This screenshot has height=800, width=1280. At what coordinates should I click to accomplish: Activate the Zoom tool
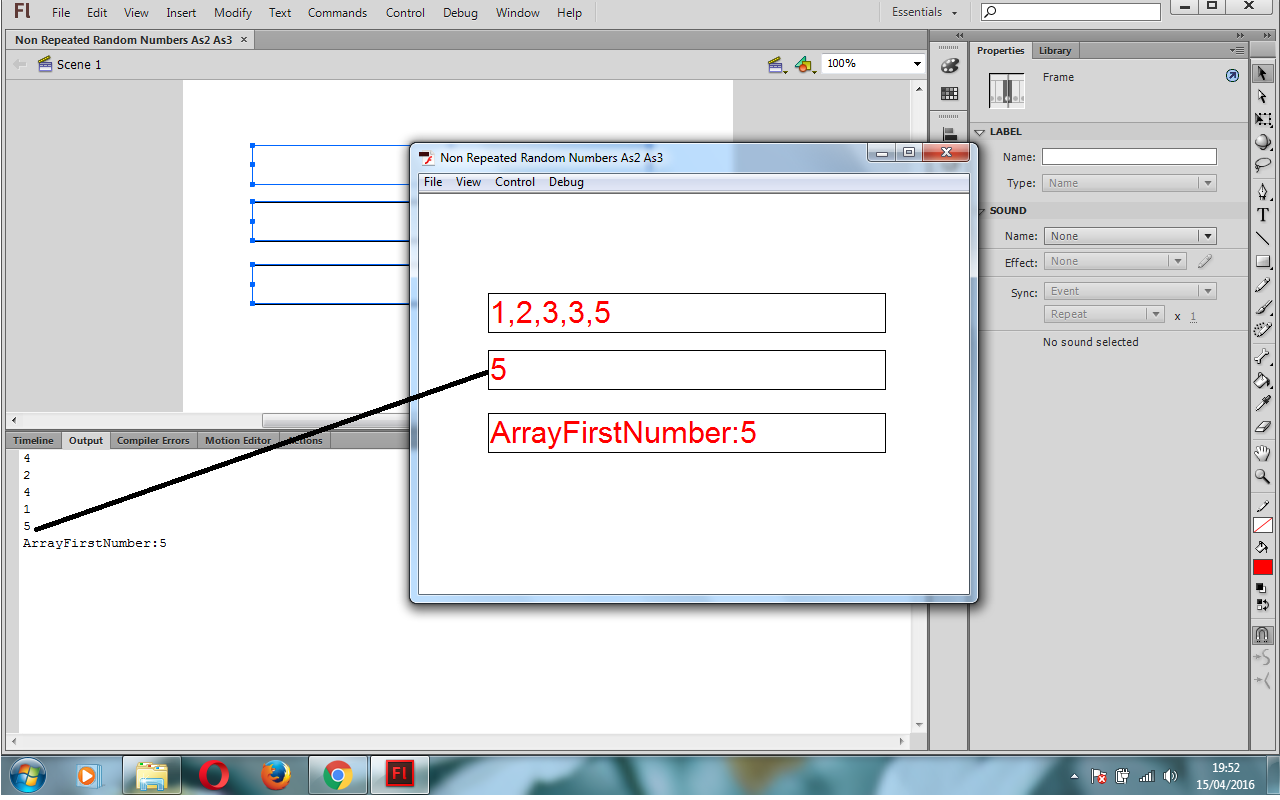[x=1262, y=477]
